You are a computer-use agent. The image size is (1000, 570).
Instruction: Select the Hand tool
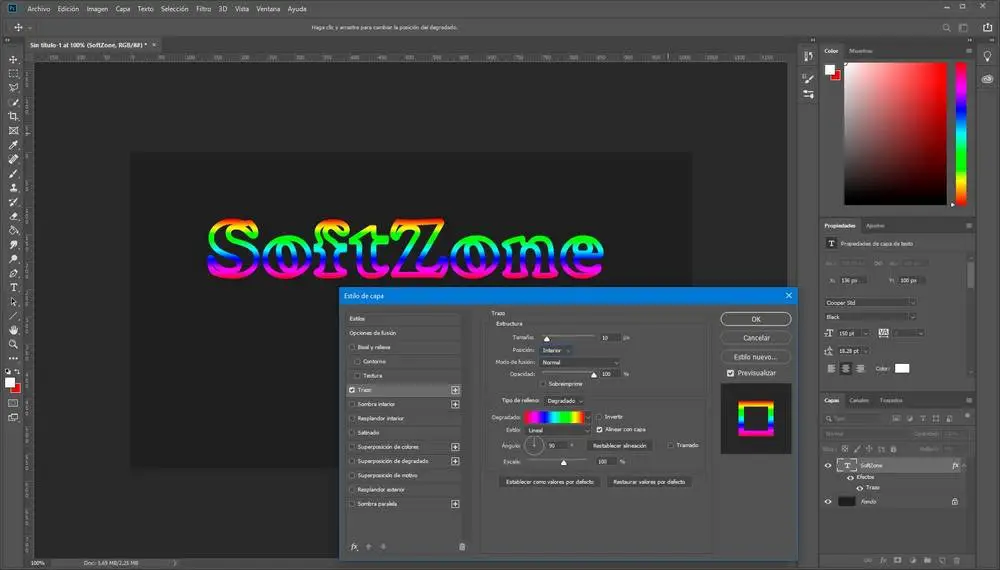click(13, 330)
